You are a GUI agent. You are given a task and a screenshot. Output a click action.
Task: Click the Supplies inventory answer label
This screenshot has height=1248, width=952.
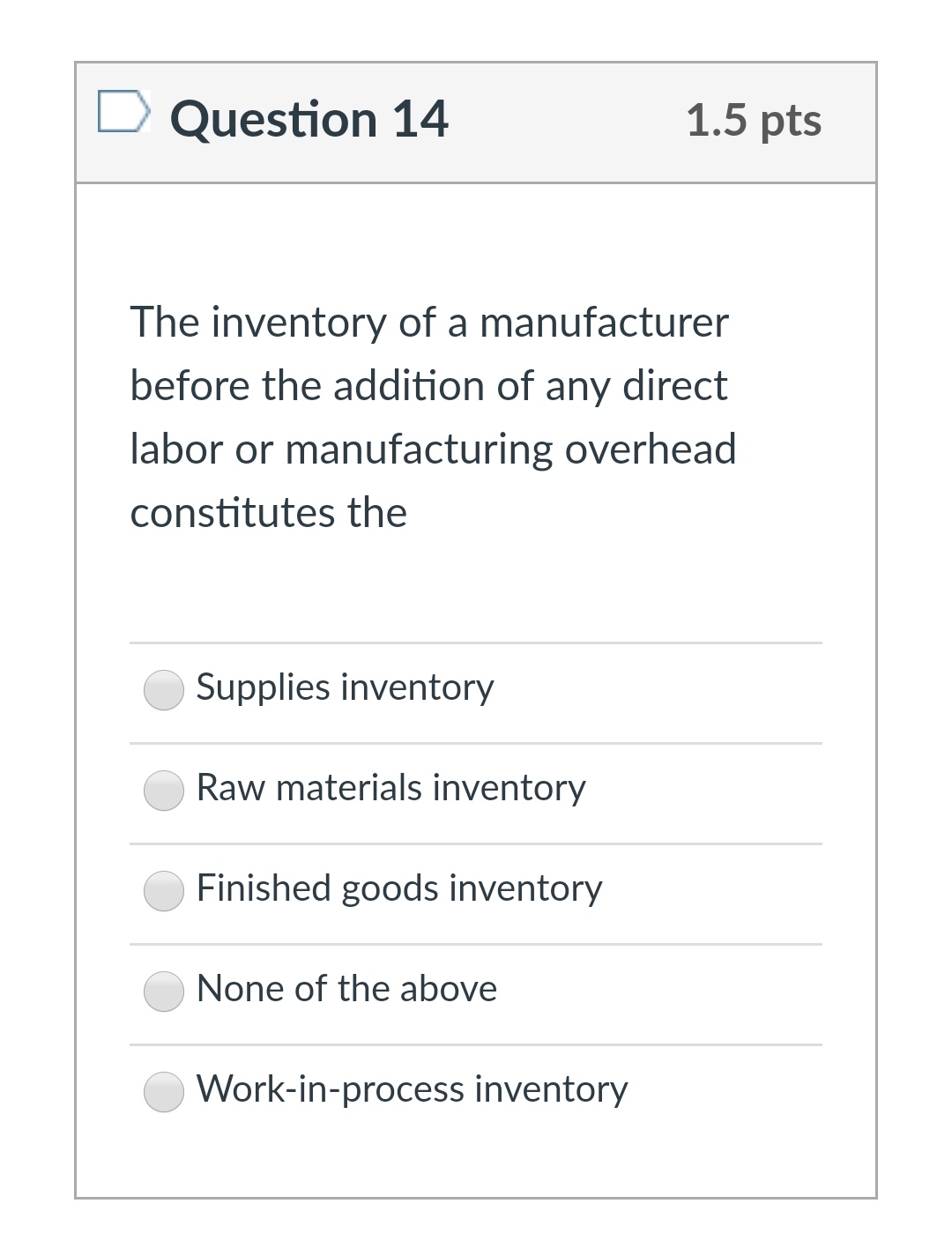click(344, 688)
